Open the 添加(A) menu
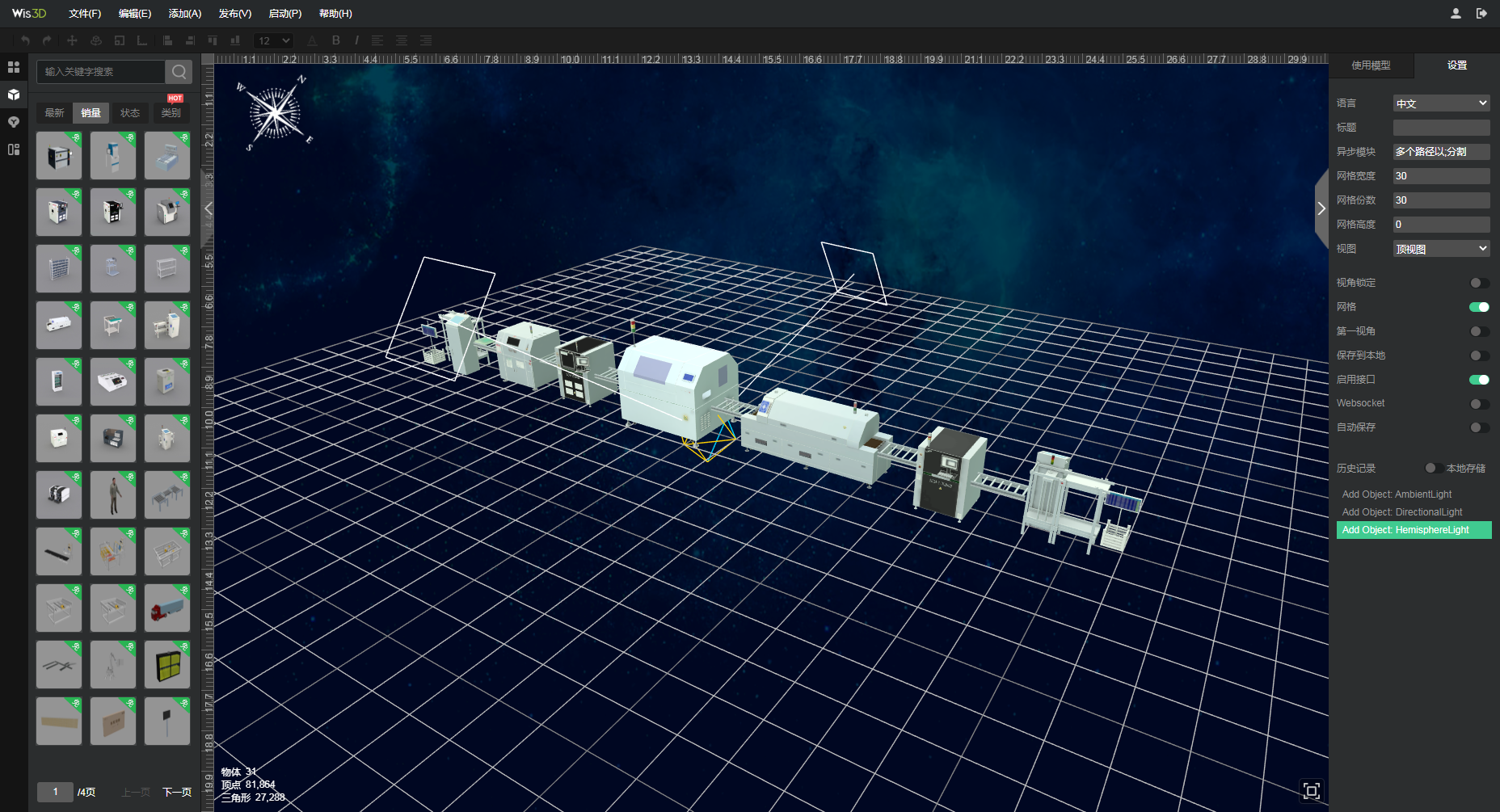1500x812 pixels. 185,14
